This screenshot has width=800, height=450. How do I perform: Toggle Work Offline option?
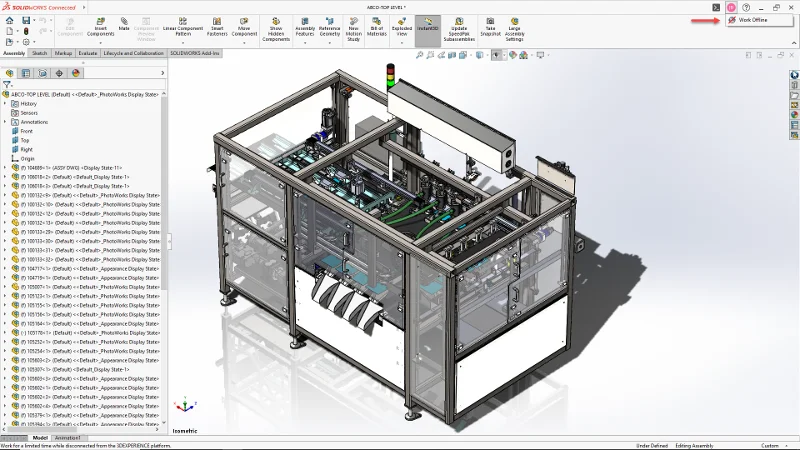click(x=751, y=20)
